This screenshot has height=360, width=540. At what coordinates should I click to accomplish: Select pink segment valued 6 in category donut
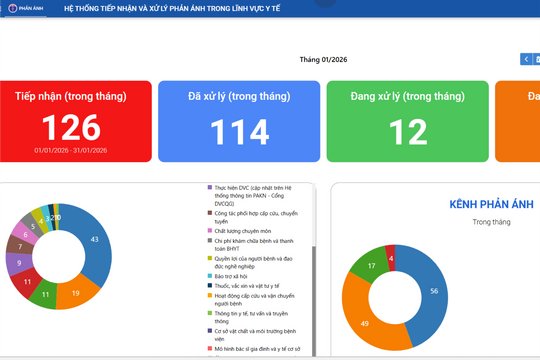pyautogui.click(x=25, y=235)
